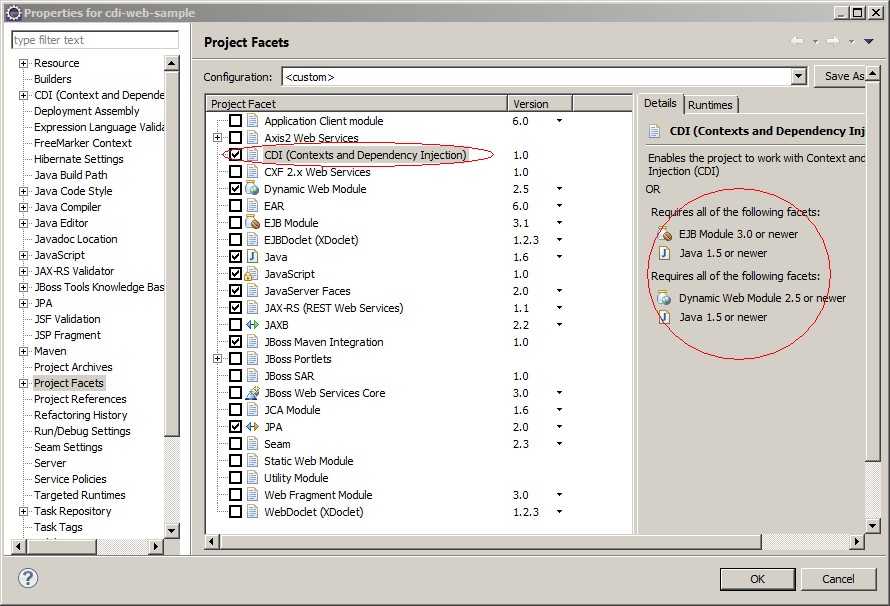Open Deployment Assembly settings
890x606 pixels.
point(86,111)
